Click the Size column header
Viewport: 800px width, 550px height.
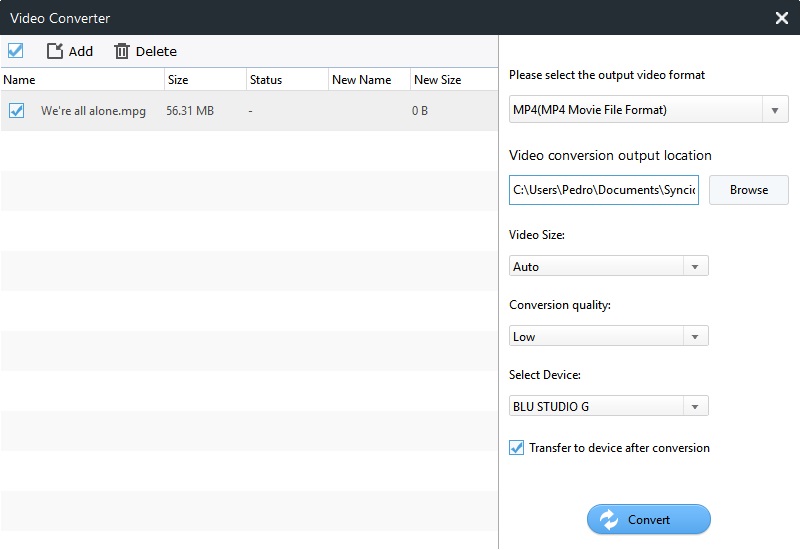[x=205, y=80]
